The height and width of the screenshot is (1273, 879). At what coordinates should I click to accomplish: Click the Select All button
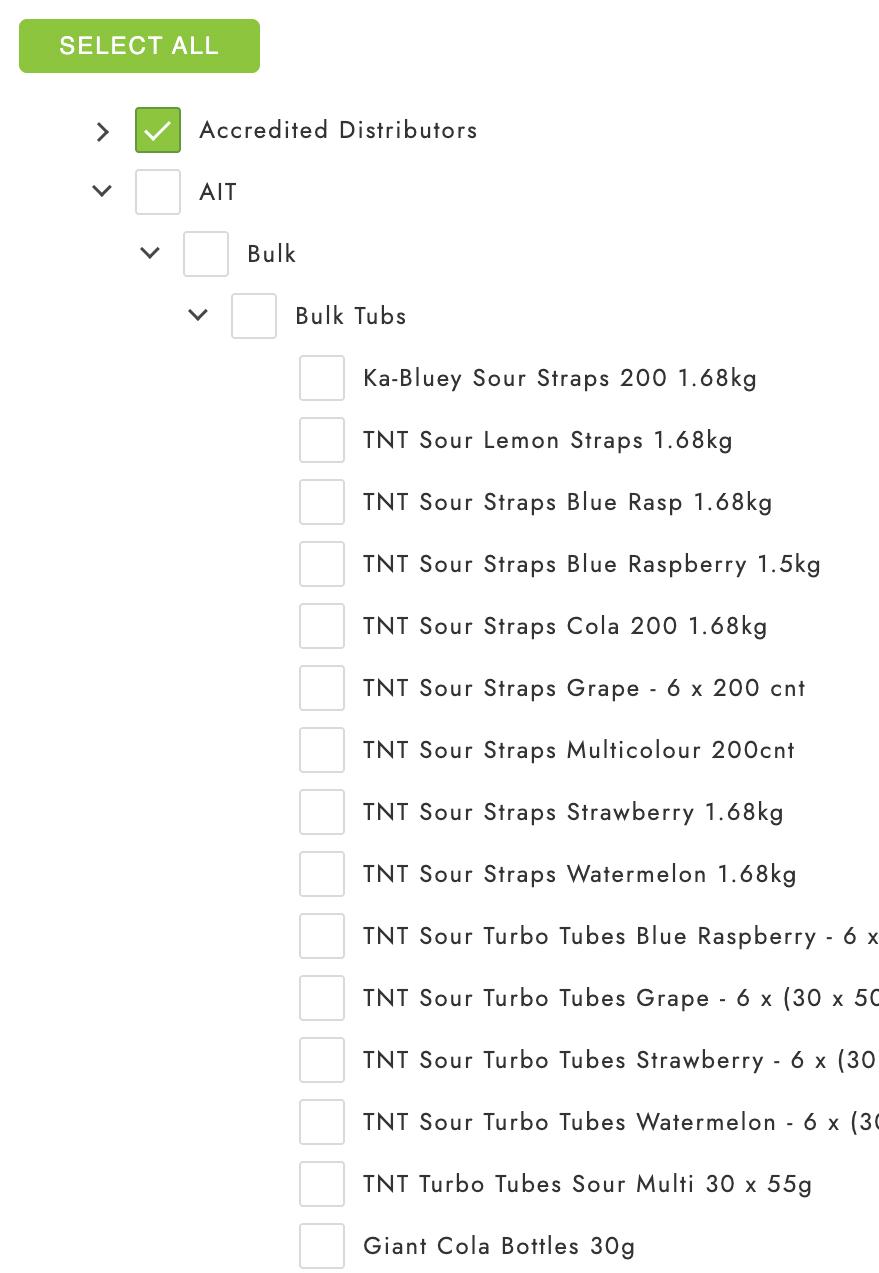tap(139, 46)
